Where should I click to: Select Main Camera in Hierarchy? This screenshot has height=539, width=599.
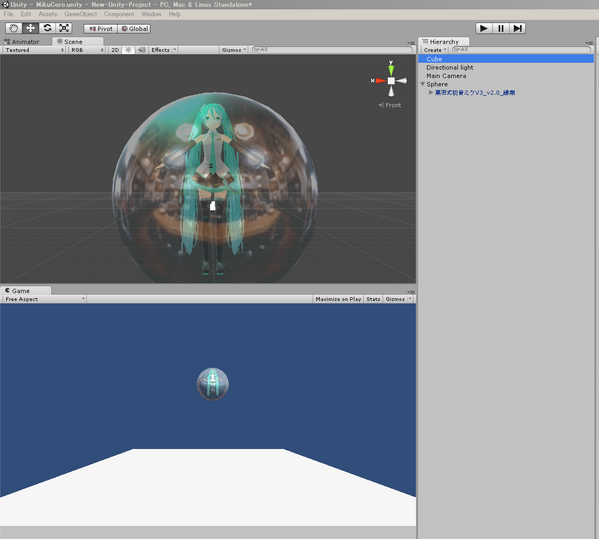coord(506,76)
